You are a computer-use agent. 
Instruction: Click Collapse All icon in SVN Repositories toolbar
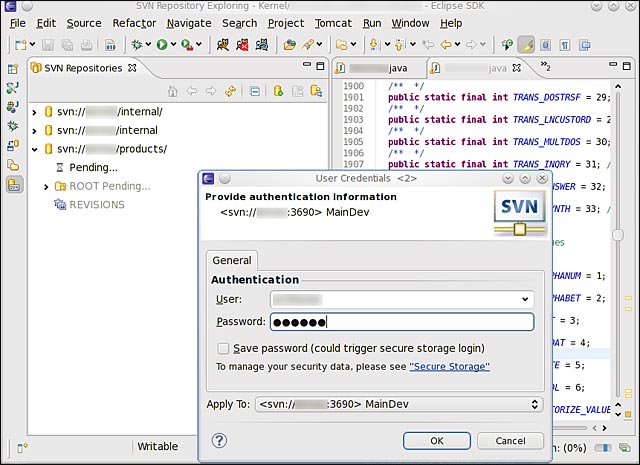pyautogui.click(x=255, y=91)
